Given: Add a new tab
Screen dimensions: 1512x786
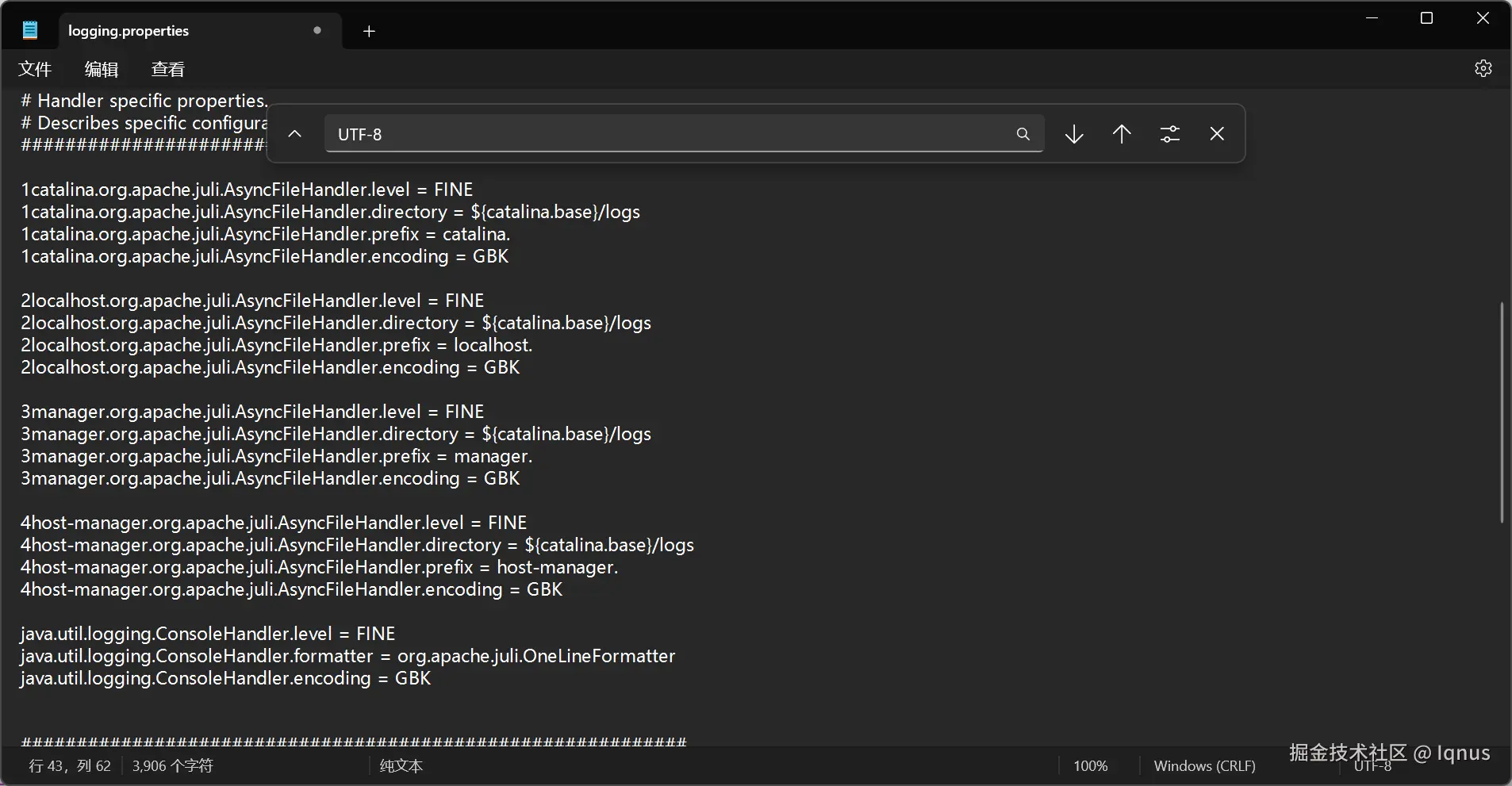Looking at the screenshot, I should pyautogui.click(x=369, y=31).
